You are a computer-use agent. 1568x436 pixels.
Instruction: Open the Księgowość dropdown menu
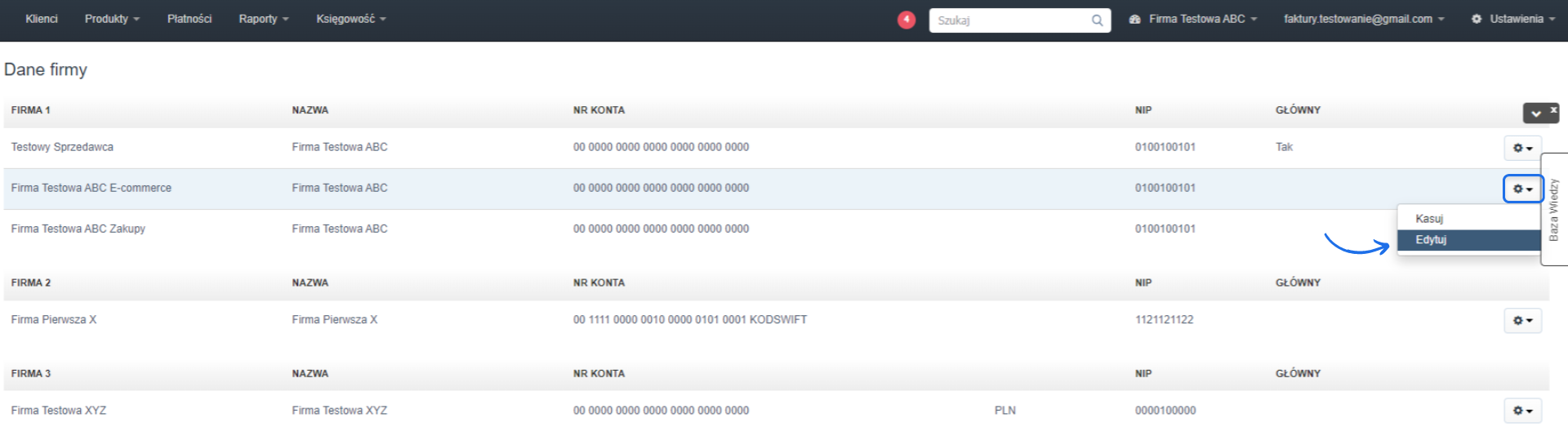point(350,19)
